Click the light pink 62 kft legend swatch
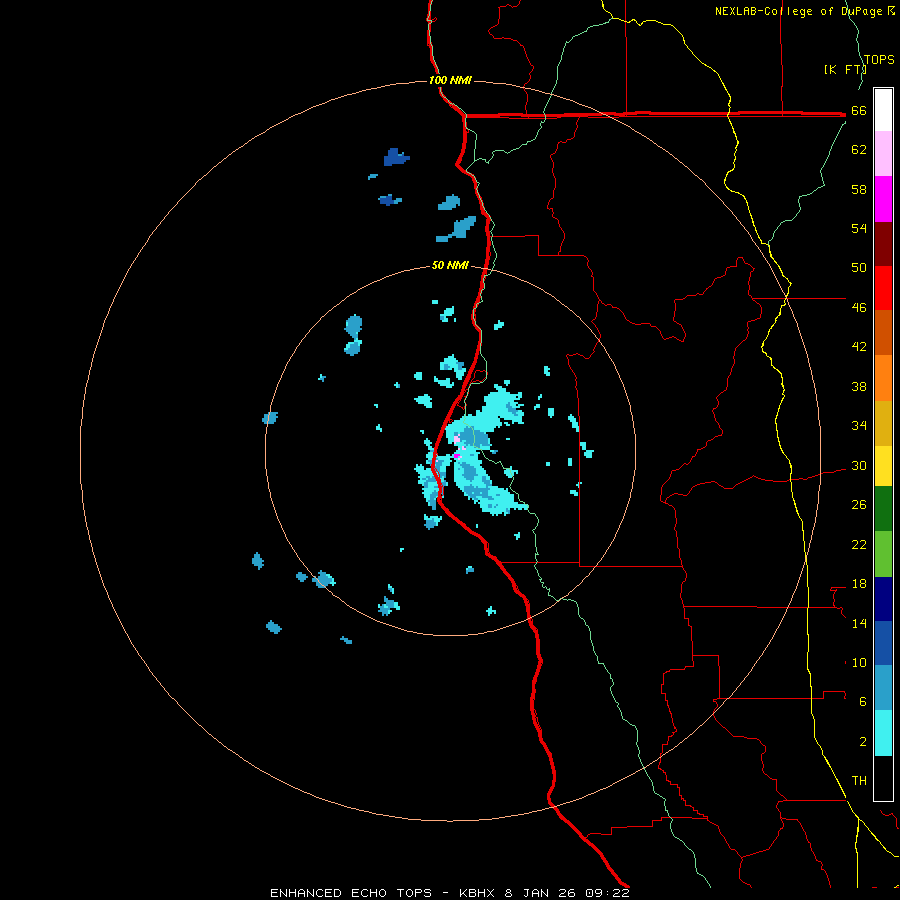 (x=883, y=154)
